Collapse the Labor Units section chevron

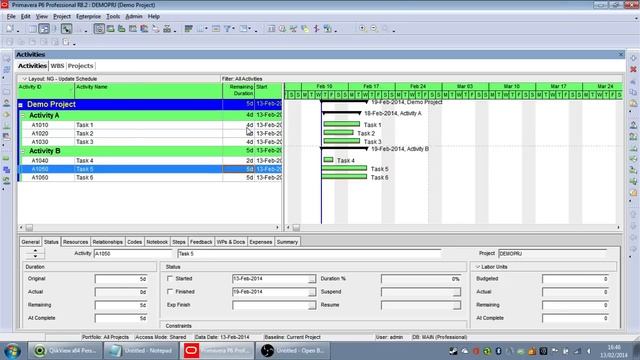(x=478, y=267)
